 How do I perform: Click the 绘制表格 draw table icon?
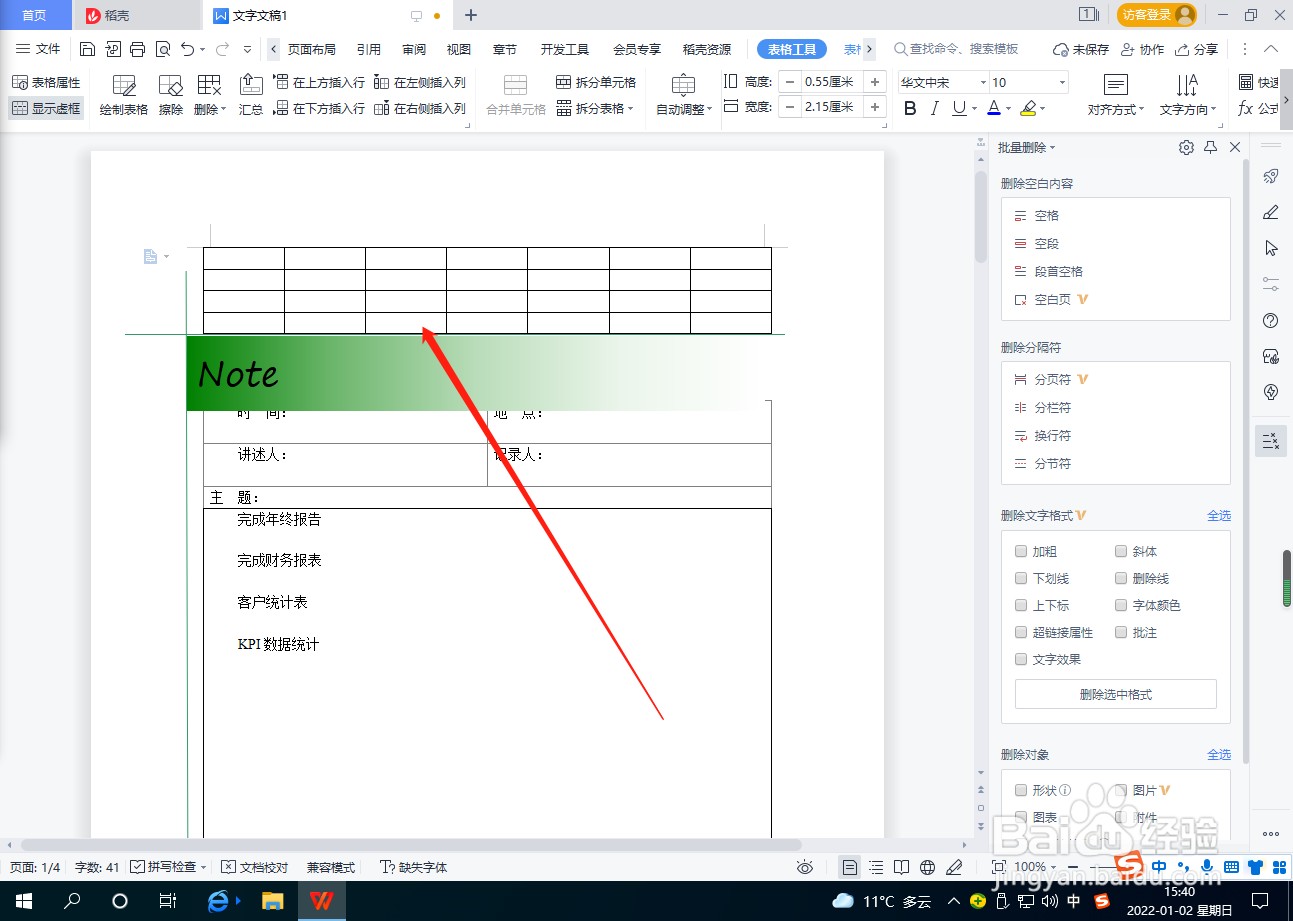122,95
